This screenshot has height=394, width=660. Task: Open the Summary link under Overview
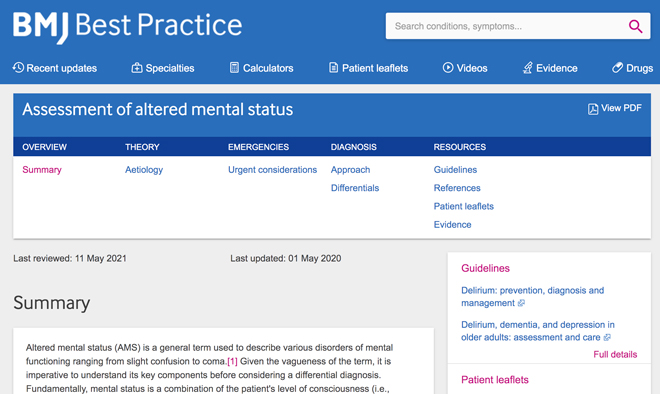42,170
